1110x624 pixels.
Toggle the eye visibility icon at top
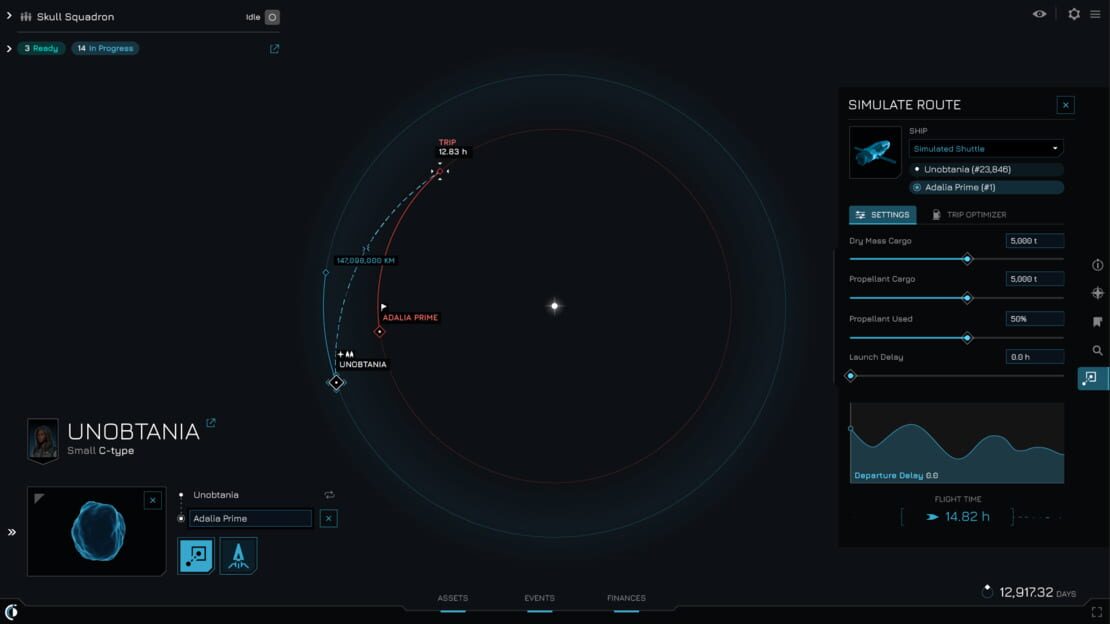(1039, 14)
